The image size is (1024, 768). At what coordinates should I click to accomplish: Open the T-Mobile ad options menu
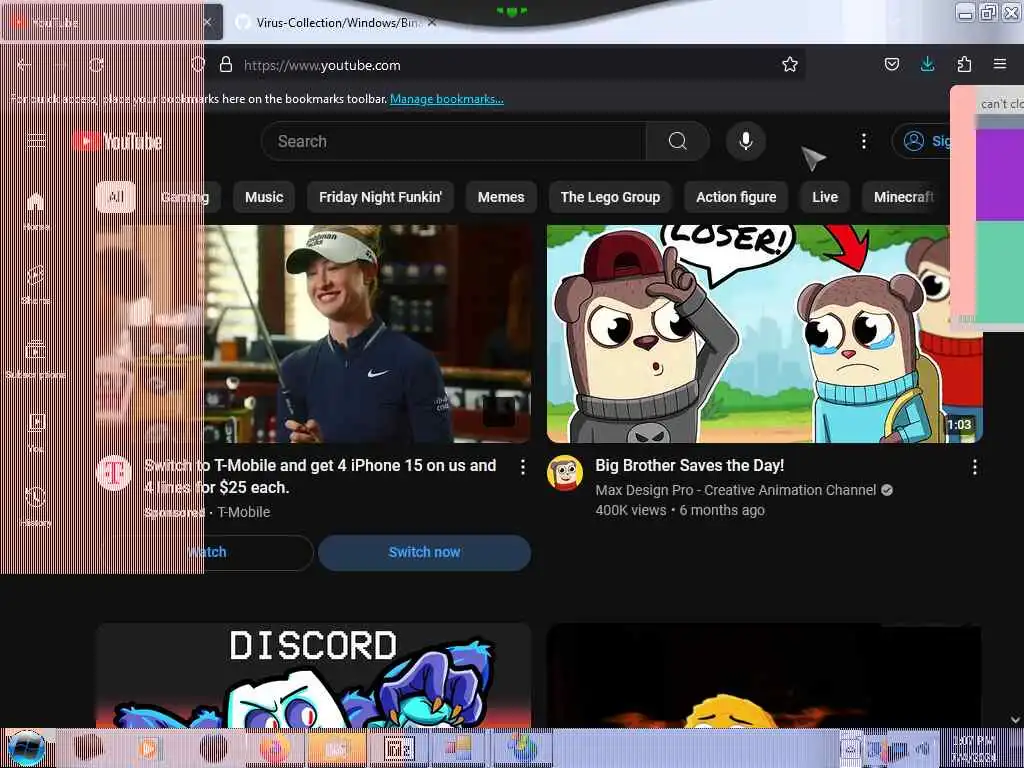pos(522,466)
